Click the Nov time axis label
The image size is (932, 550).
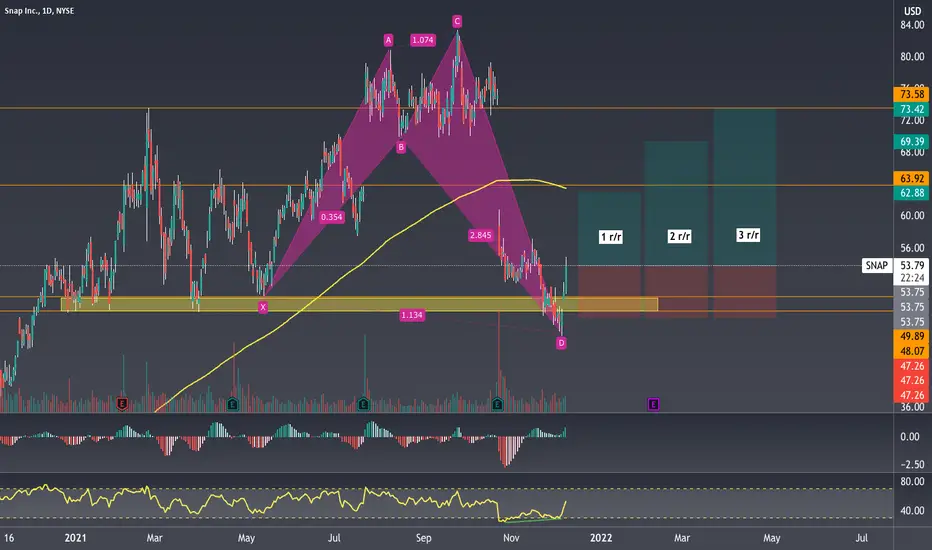click(511, 538)
